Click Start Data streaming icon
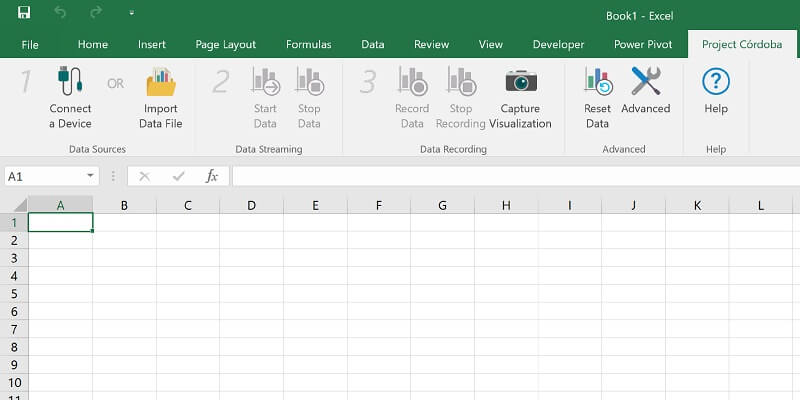Viewport: 800px width, 400px height. (x=266, y=82)
